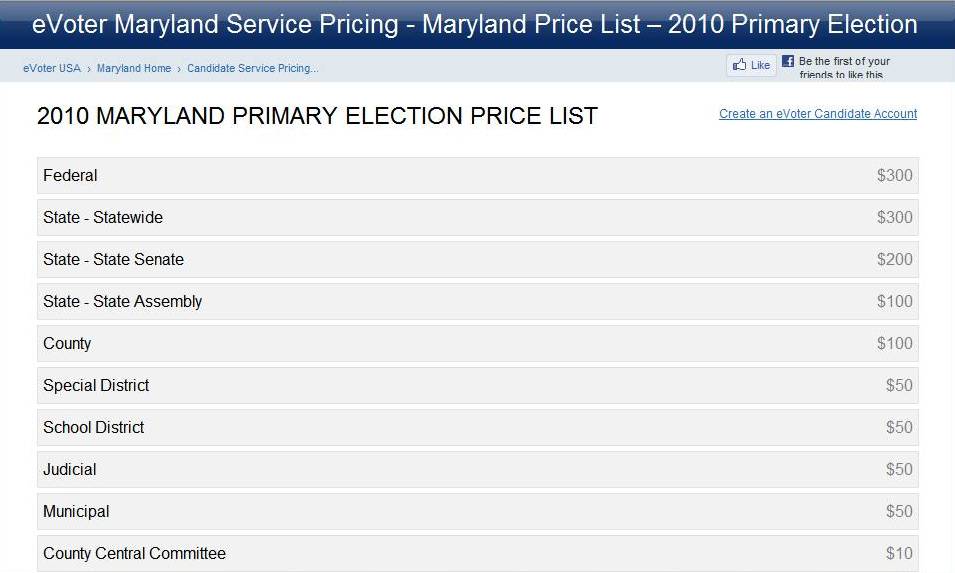Click the Municipal price row
Viewport: 955px width, 573px height.
click(x=477, y=511)
